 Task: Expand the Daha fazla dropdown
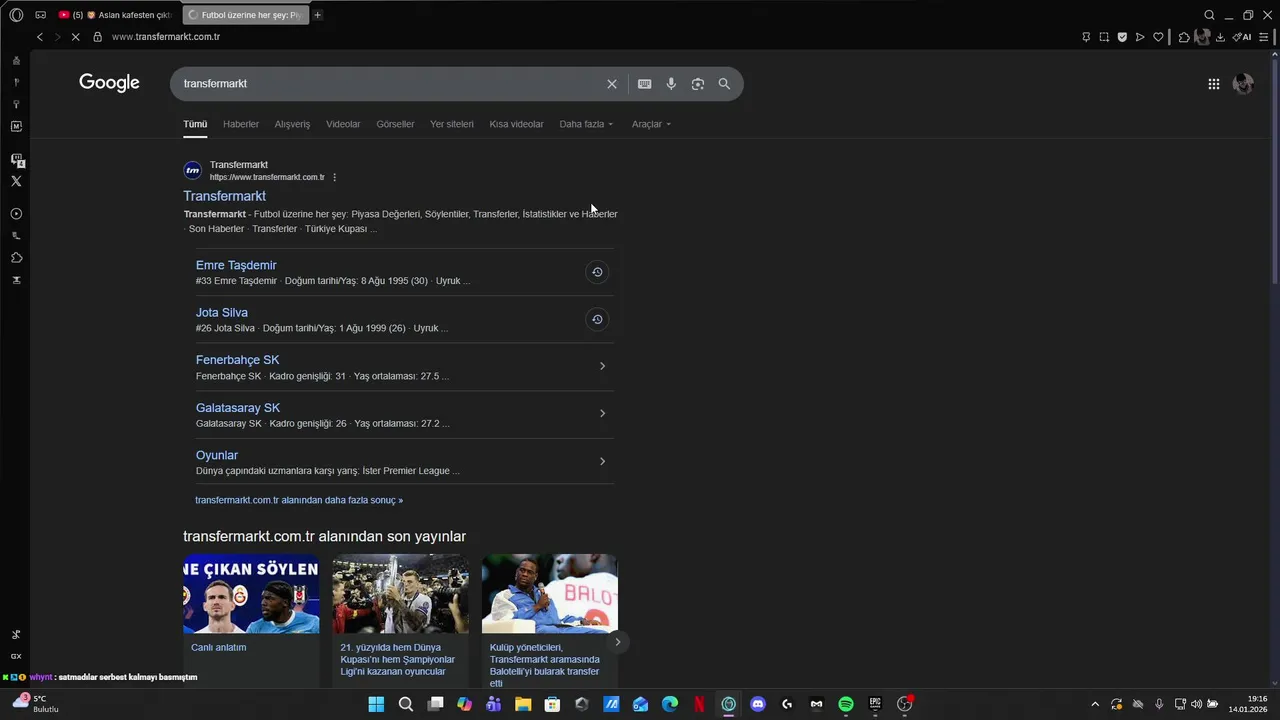click(x=586, y=124)
